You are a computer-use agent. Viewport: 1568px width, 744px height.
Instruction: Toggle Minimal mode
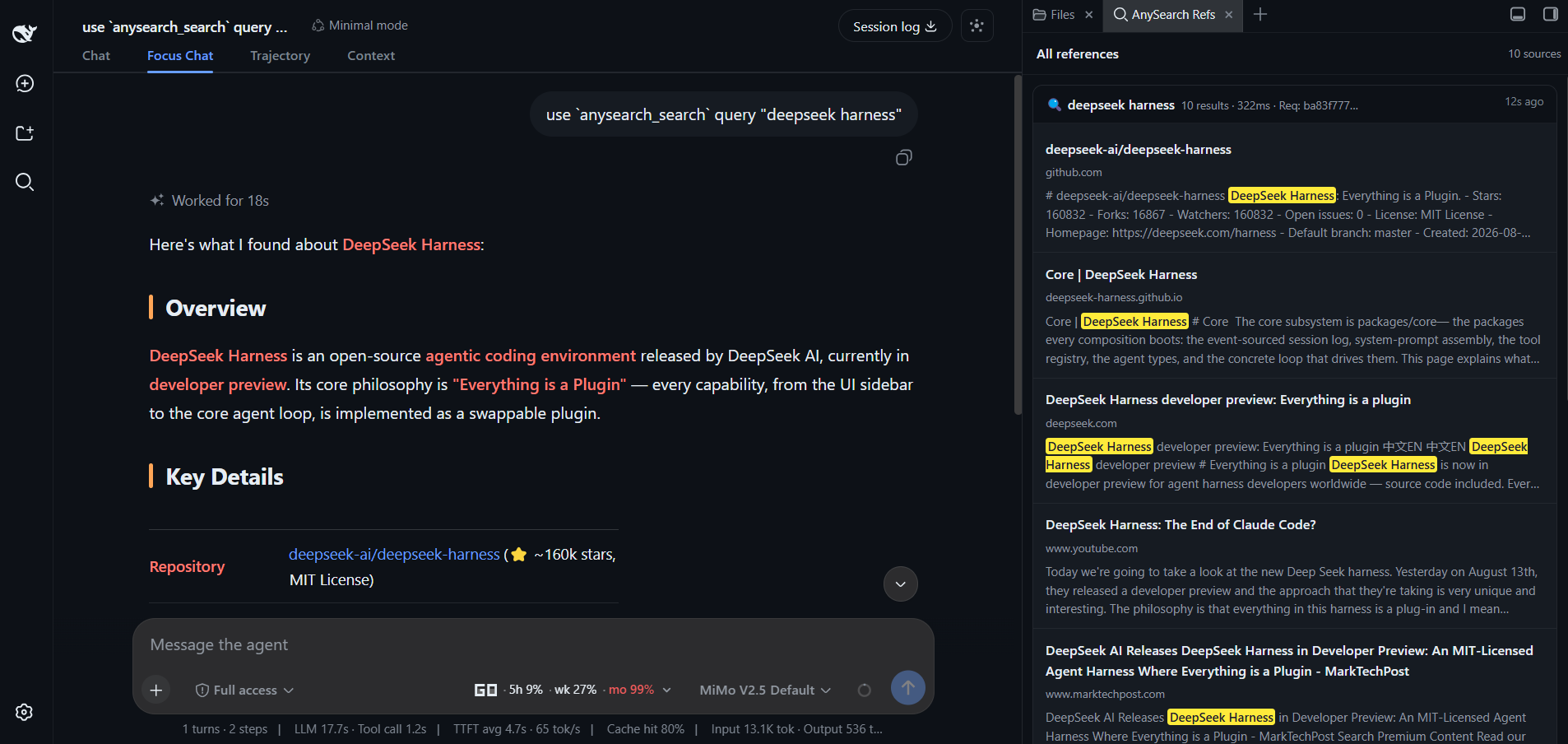pos(360,26)
